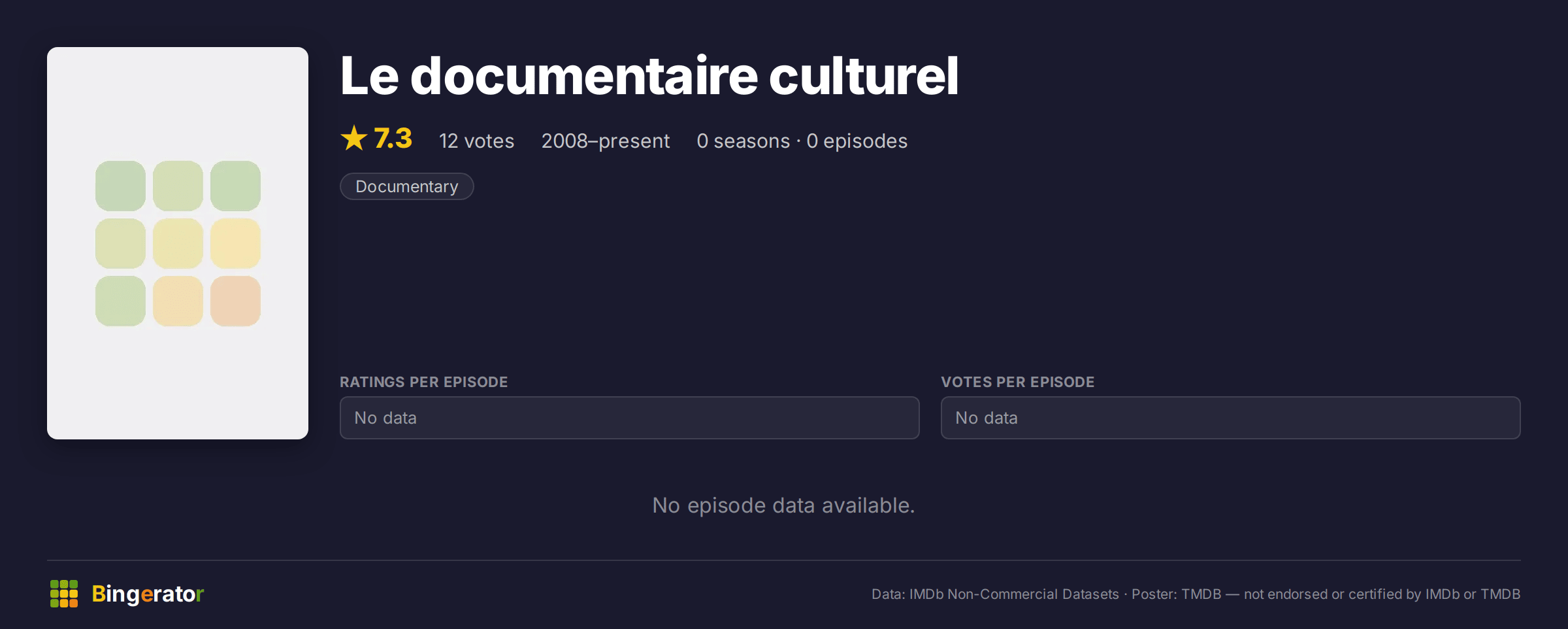
Task: Click the bottom-right orange poster tile
Action: [x=235, y=301]
